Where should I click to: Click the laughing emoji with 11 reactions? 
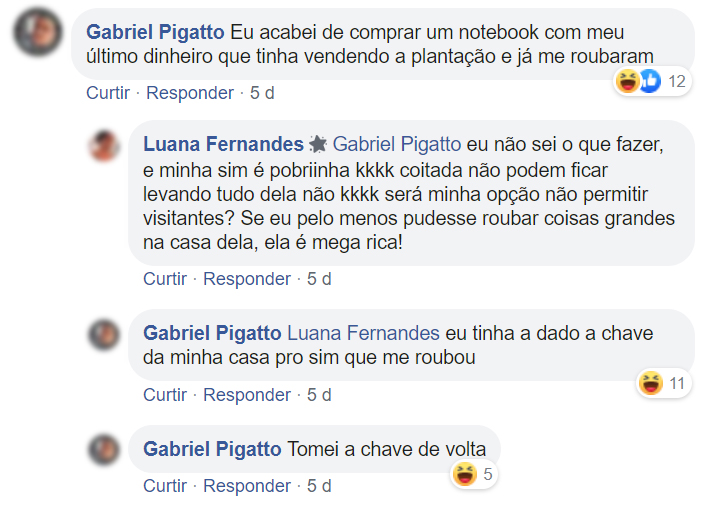650,382
